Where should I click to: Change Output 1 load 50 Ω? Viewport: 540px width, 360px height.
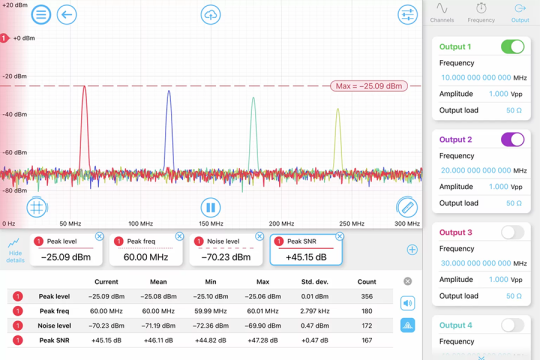coord(514,110)
